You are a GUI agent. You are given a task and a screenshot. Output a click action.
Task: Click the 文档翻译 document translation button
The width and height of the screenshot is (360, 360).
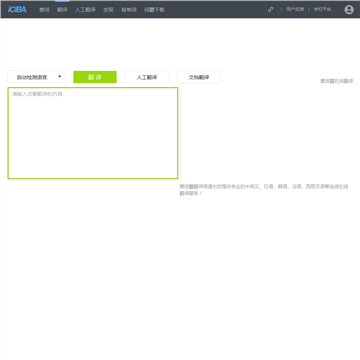pos(199,77)
